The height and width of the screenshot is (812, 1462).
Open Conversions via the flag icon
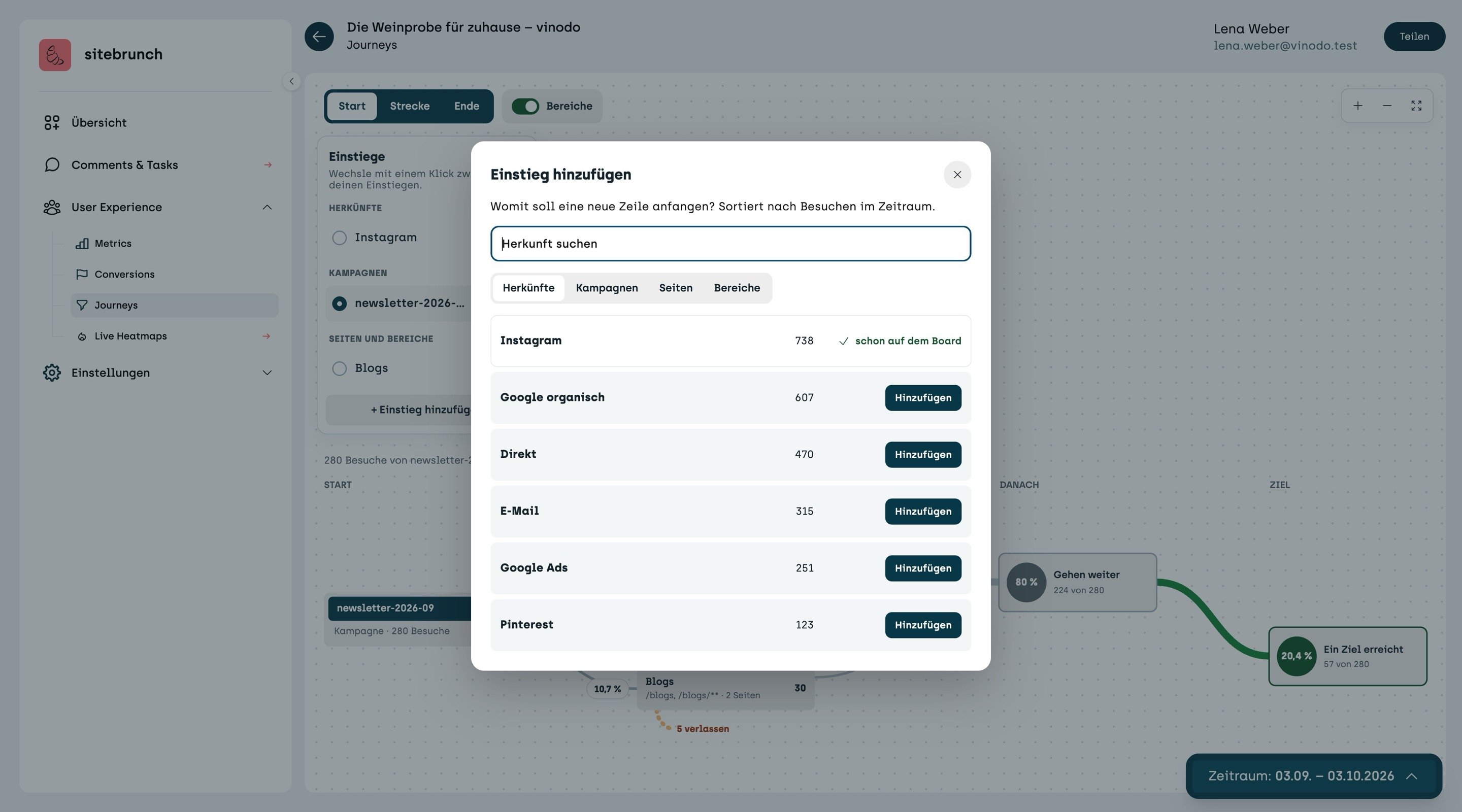(x=82, y=274)
